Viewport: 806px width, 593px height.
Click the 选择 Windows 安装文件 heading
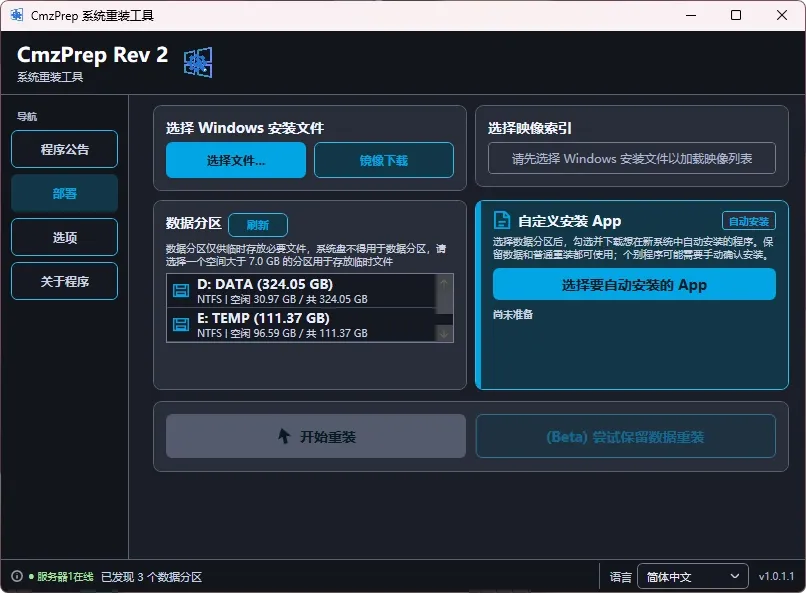[x=245, y=127]
